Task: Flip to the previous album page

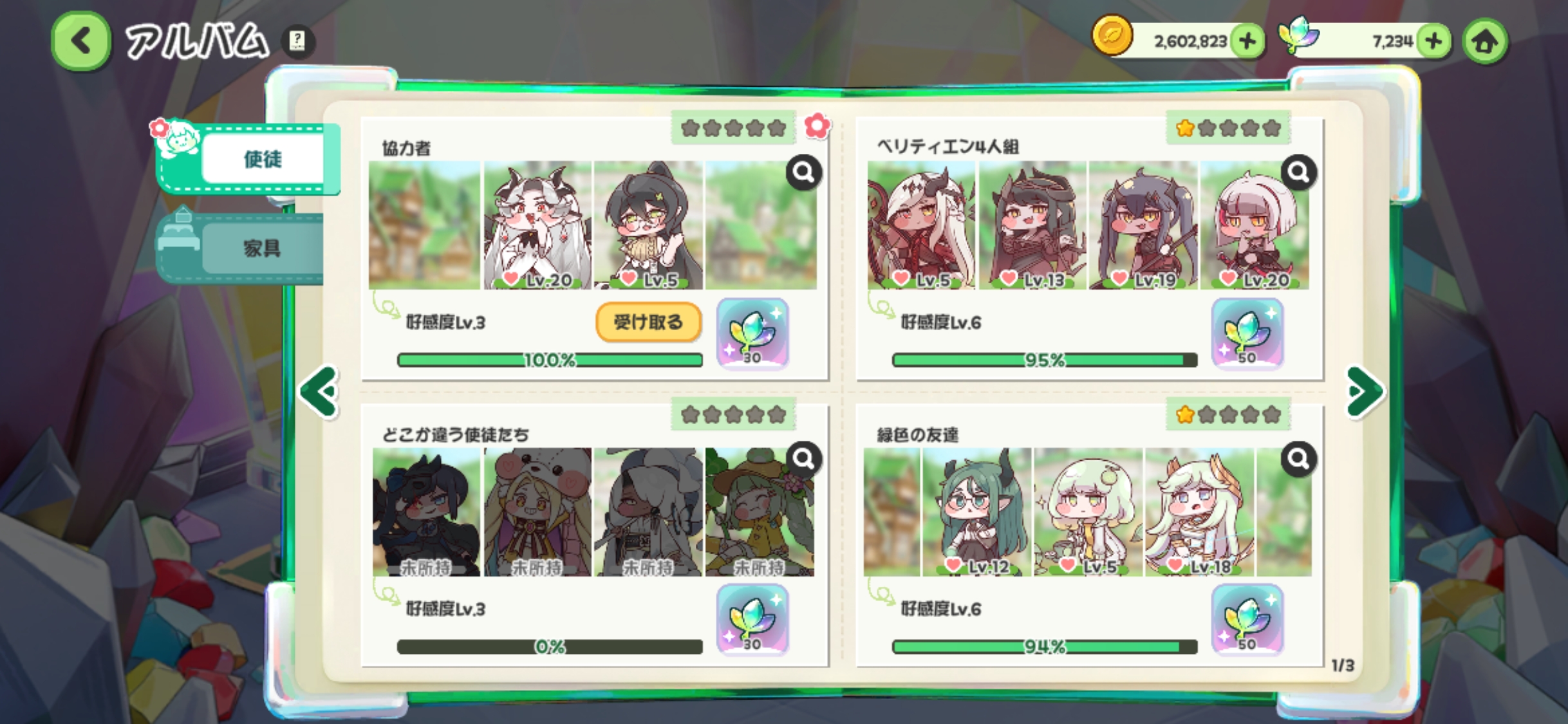Action: [320, 391]
